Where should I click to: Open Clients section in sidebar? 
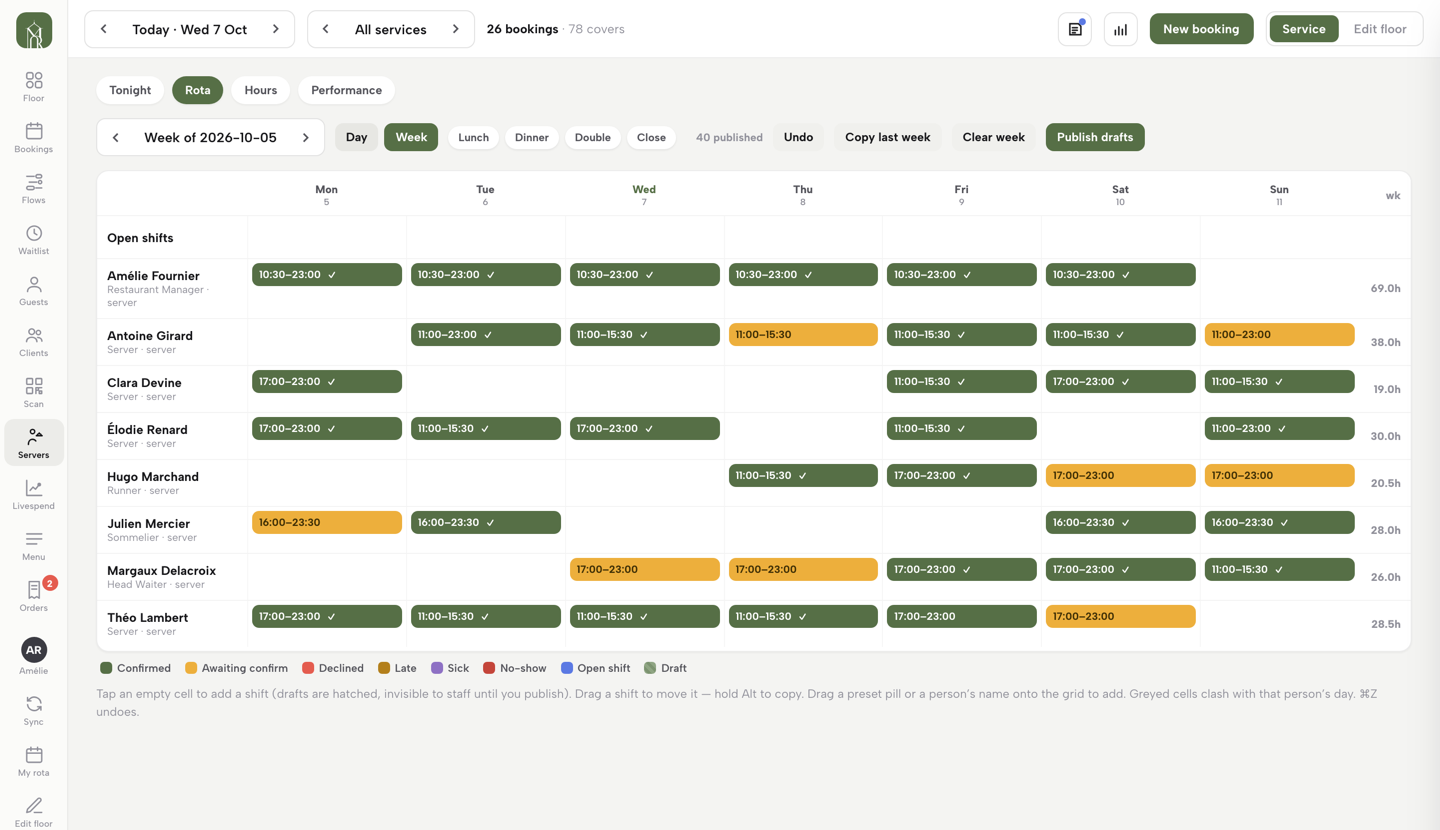click(34, 341)
